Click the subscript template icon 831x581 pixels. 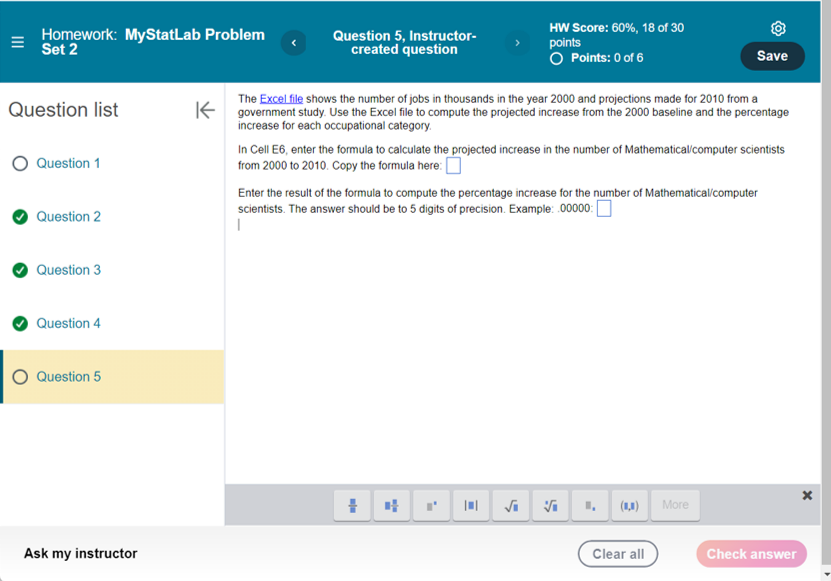point(590,505)
